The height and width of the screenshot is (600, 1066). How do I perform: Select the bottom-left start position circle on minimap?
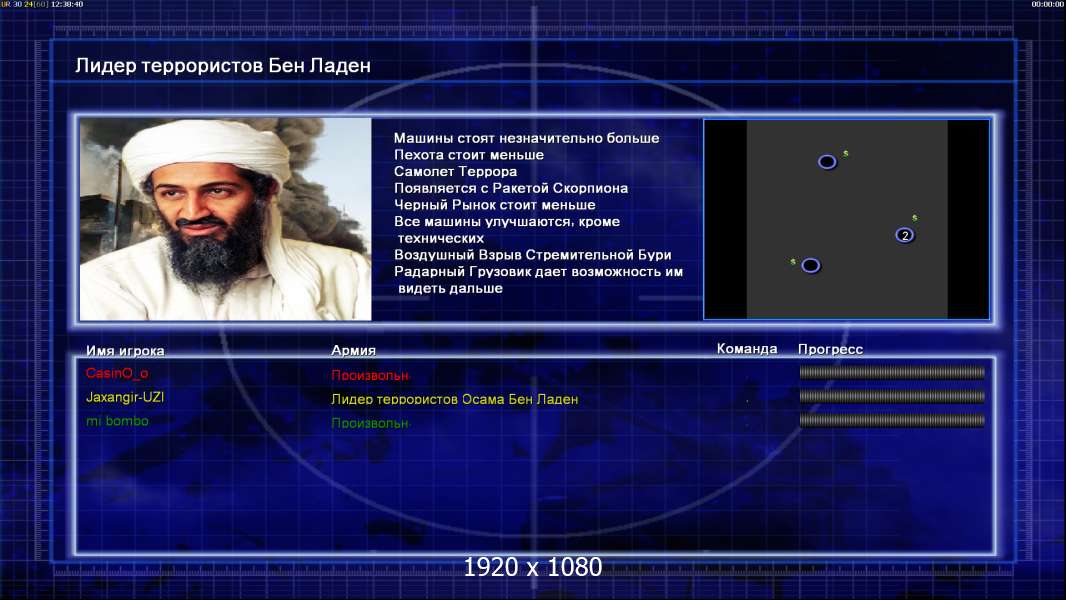click(x=811, y=266)
